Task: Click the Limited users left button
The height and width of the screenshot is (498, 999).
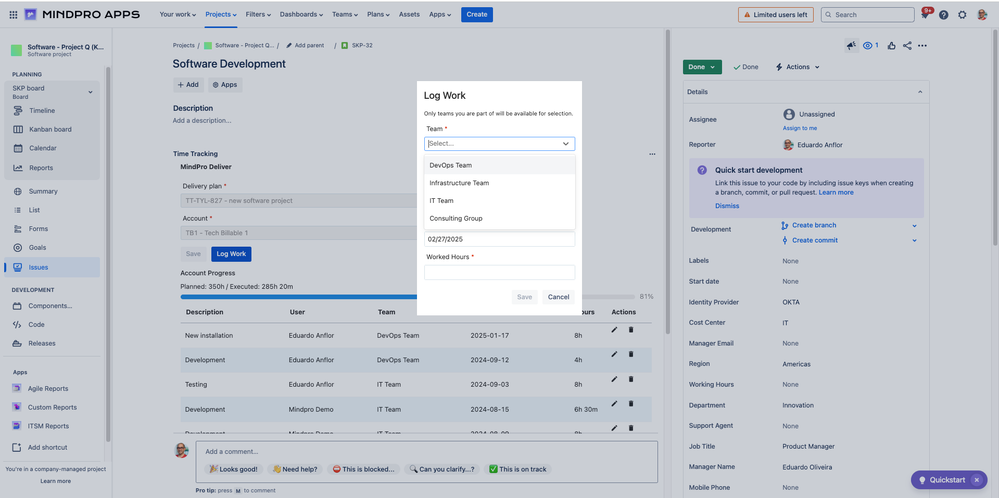Action: click(775, 15)
